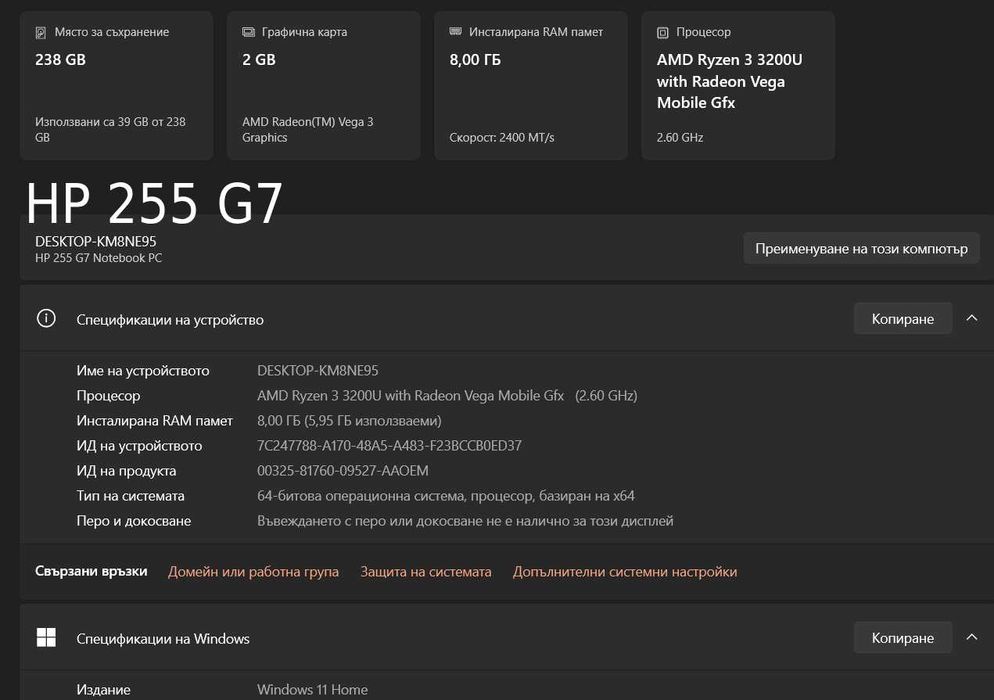This screenshot has width=994, height=700.
Task: Open the Инсталирана RAM памет 8,00 ГБ card
Action: click(x=531, y=86)
